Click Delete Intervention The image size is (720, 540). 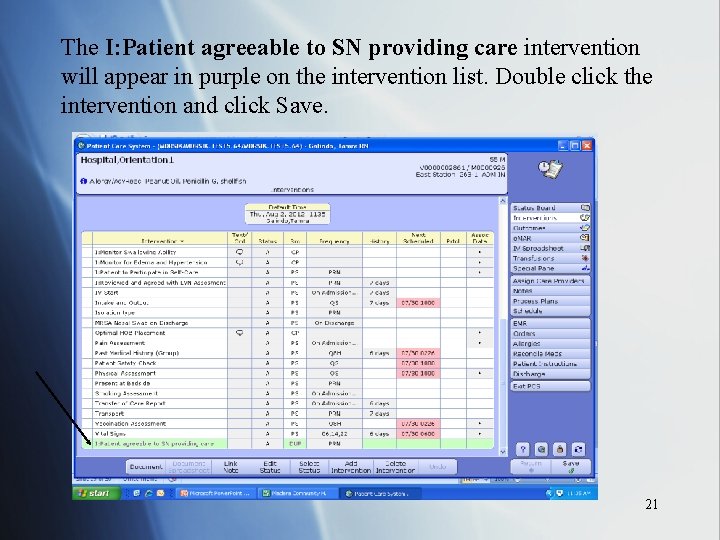pyautogui.click(x=395, y=467)
